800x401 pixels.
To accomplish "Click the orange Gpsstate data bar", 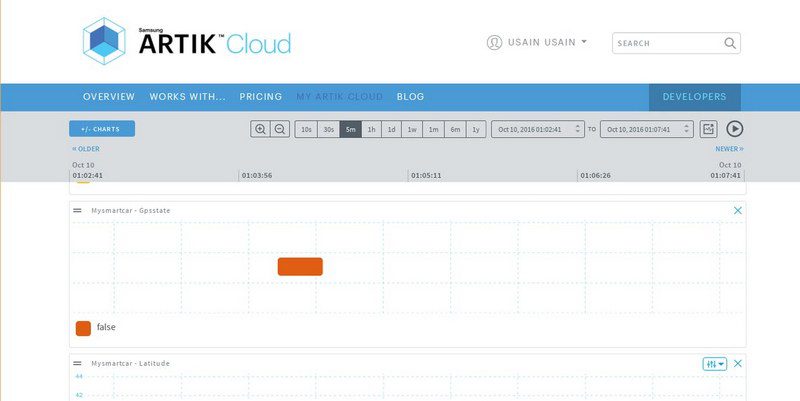I will pos(300,266).
